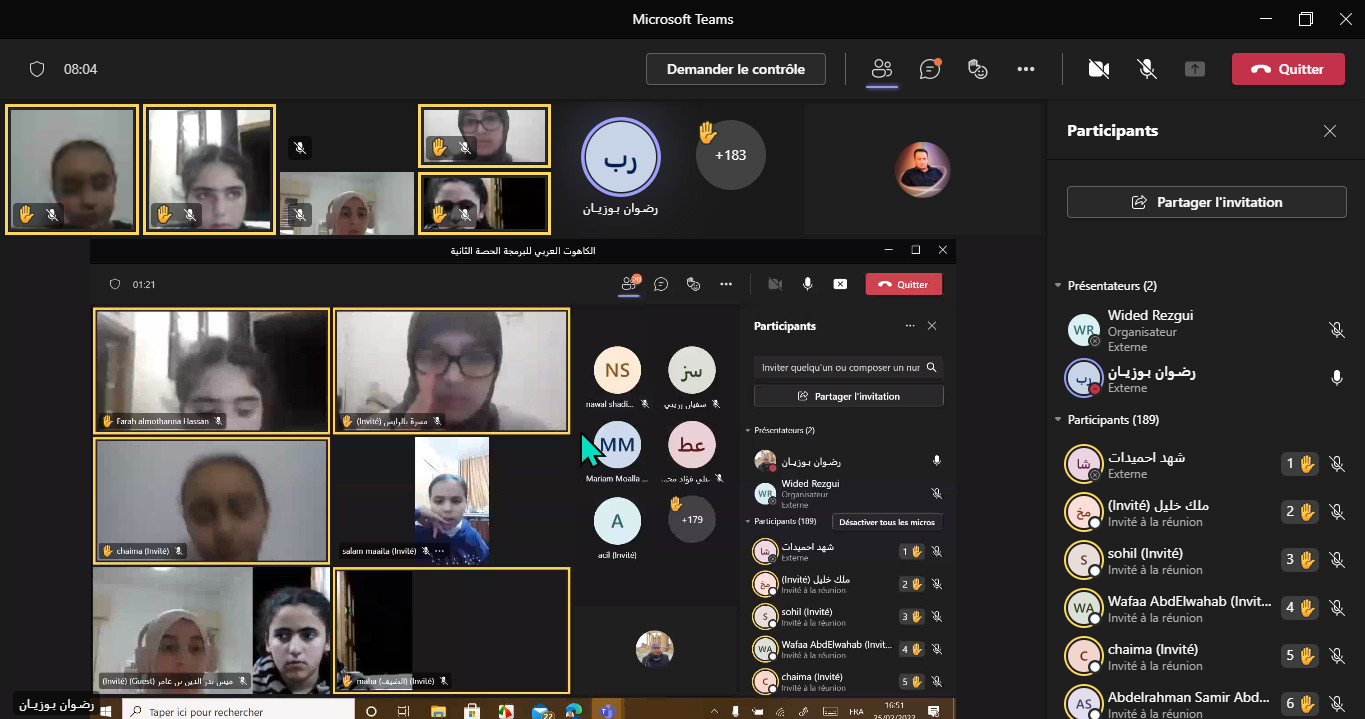Click the WA avatar of Wafaa AbdElwahab

click(1083, 608)
